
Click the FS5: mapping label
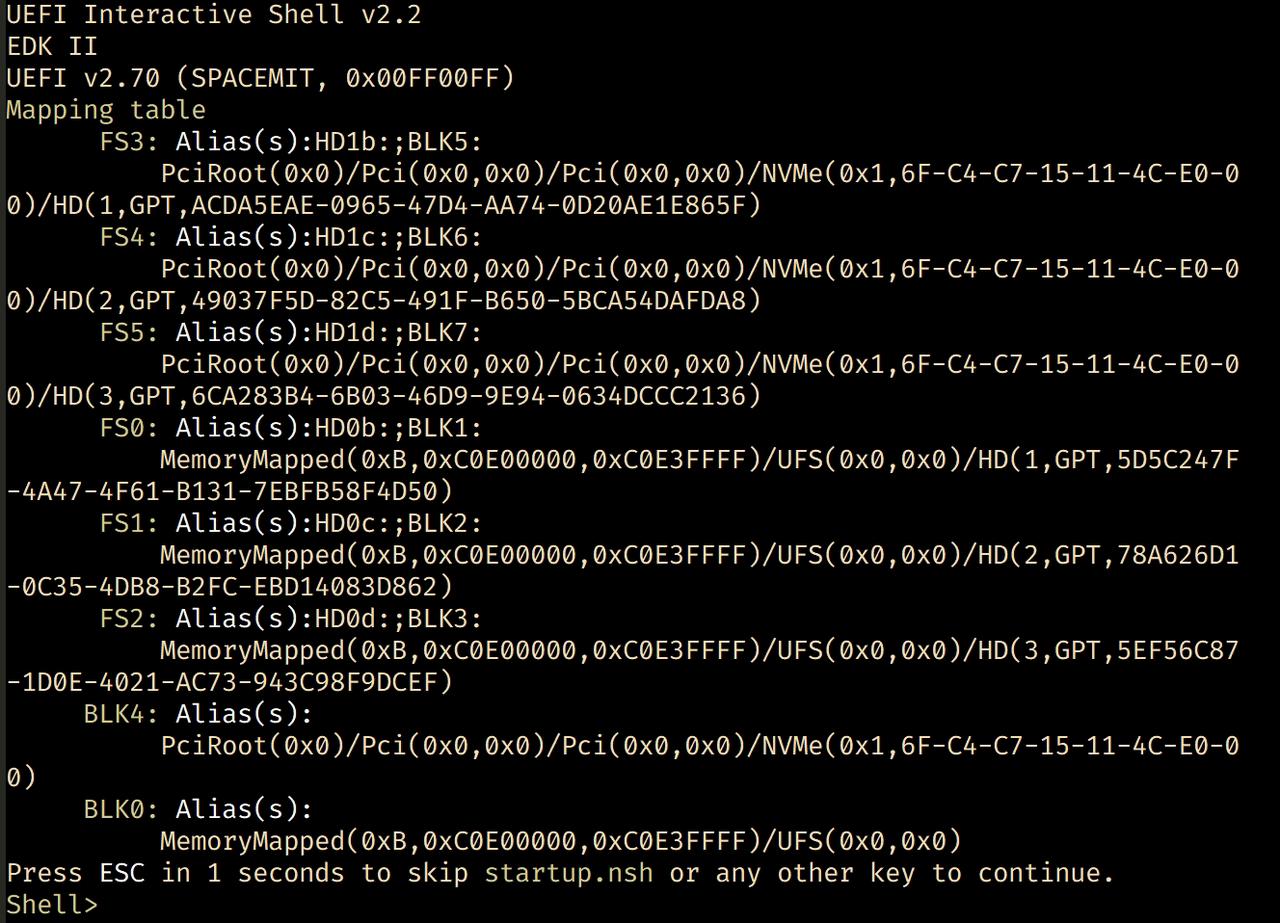coord(133,332)
